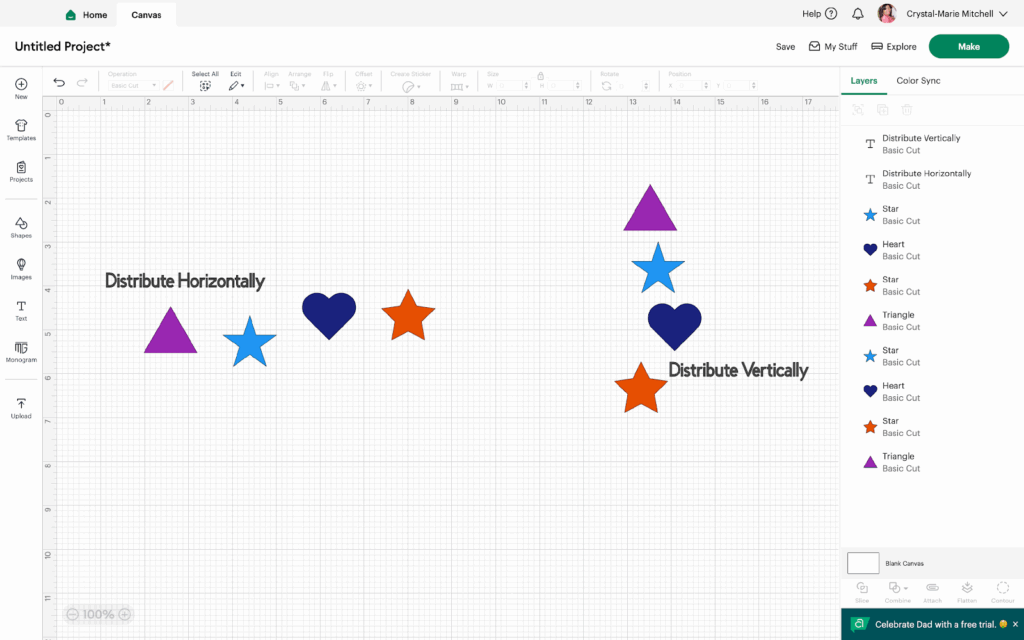
Task: Toggle the size aspect ratio lock
Action: click(x=541, y=75)
